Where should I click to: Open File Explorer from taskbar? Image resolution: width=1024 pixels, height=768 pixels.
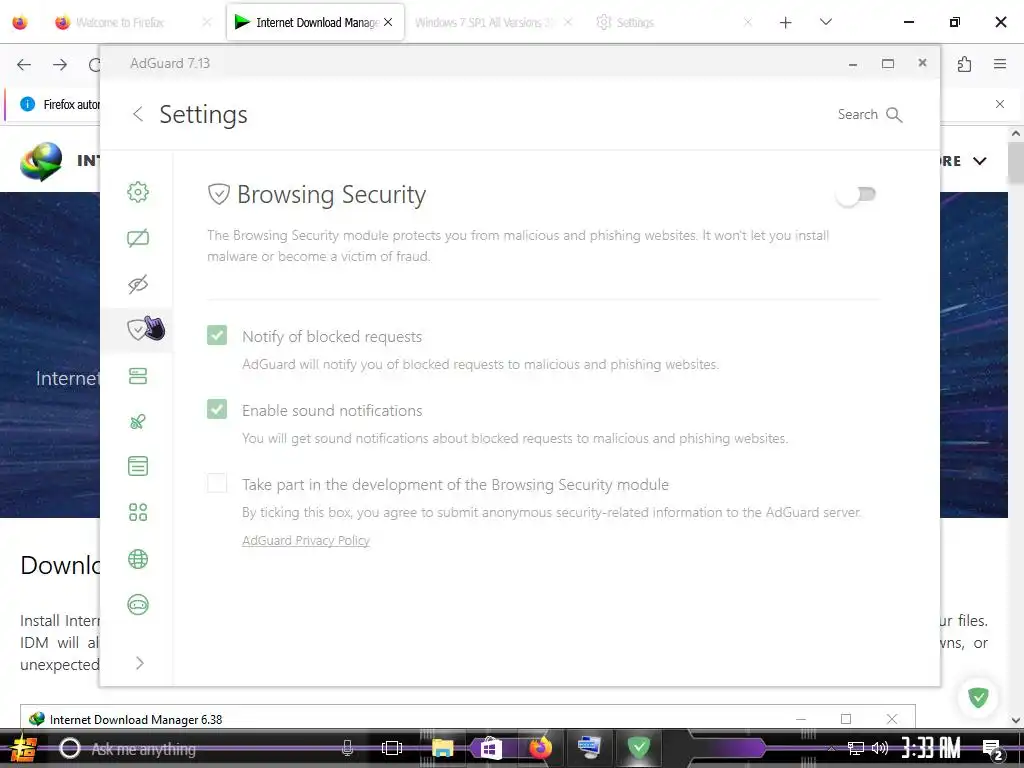click(442, 748)
